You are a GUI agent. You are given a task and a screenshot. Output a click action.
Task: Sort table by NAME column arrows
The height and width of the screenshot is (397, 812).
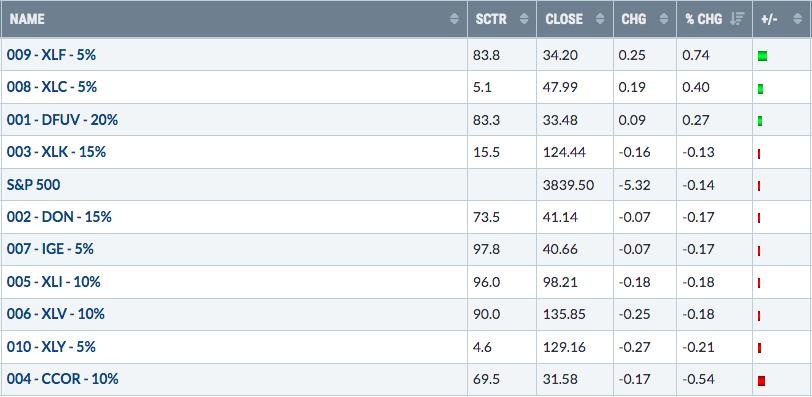point(454,19)
